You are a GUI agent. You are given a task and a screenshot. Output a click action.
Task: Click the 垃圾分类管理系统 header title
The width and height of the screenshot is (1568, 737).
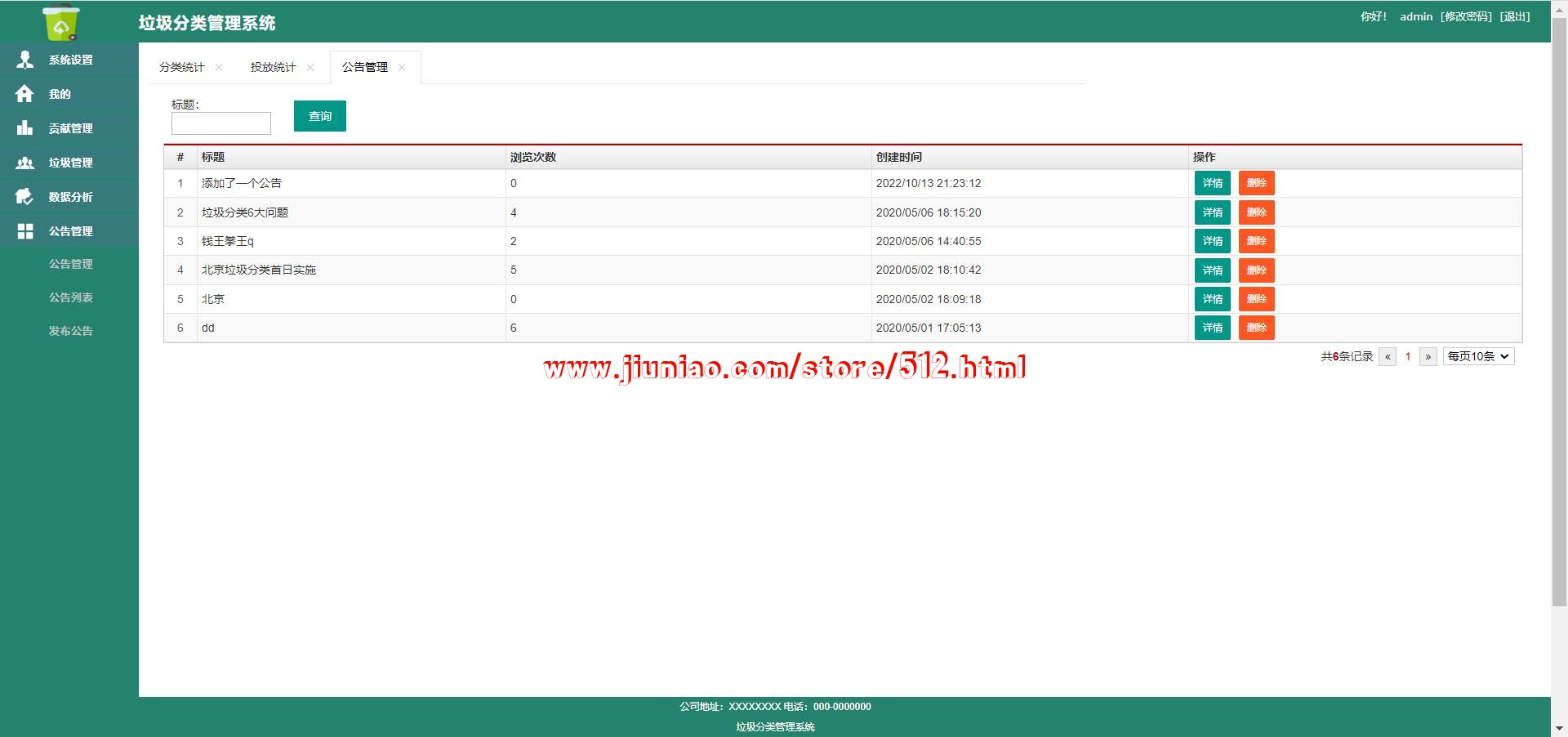pos(207,23)
